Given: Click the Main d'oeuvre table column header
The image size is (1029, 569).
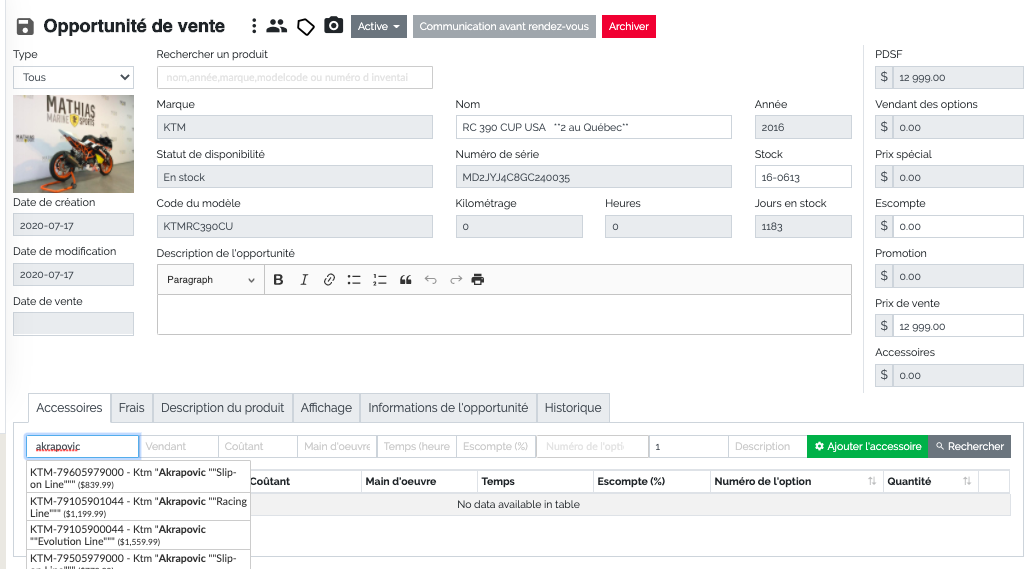Looking at the screenshot, I should (419, 481).
